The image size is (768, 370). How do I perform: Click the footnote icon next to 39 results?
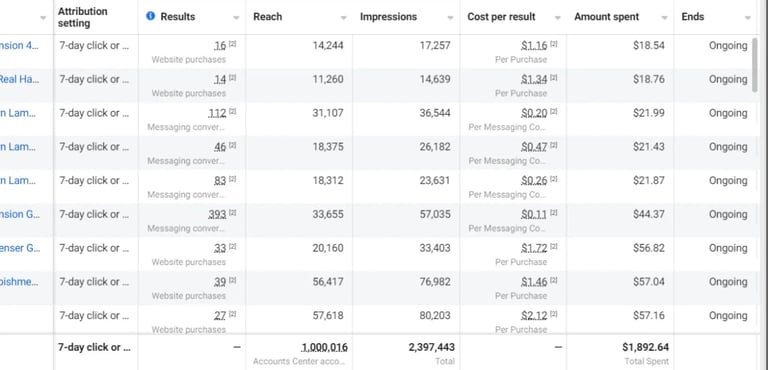[233, 280]
